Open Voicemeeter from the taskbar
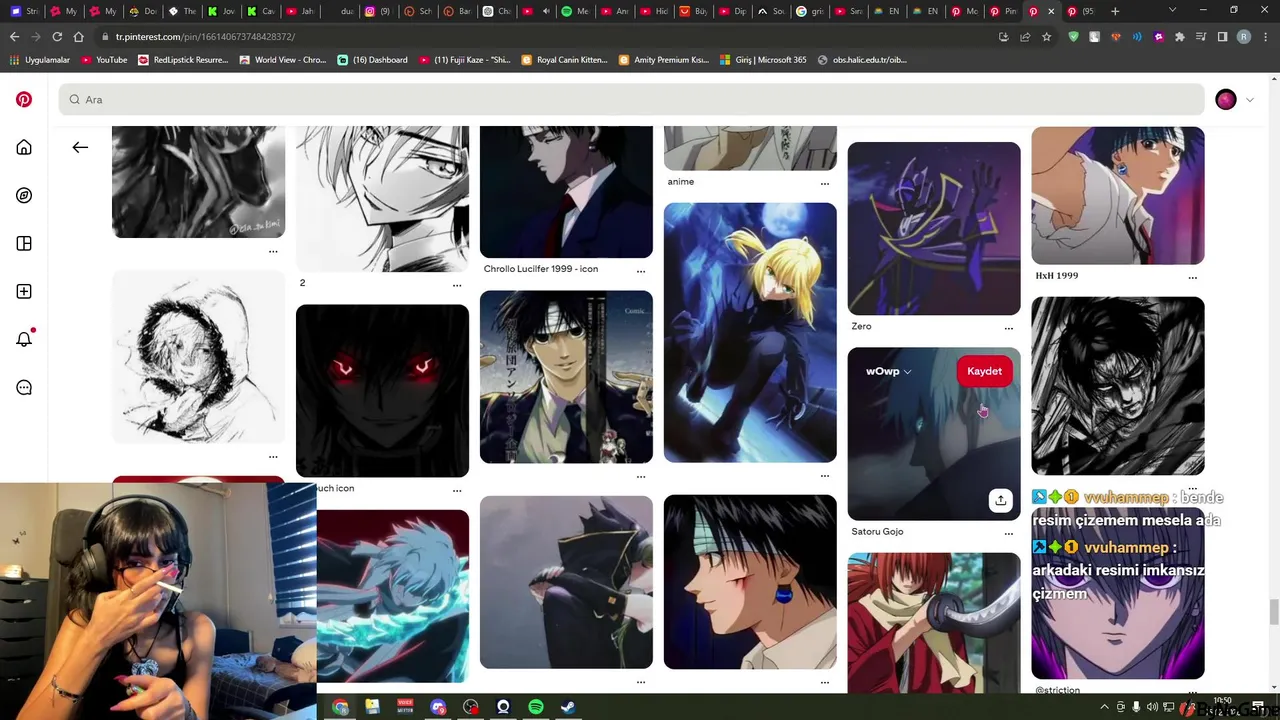Viewport: 1280px width, 720px height. point(405,707)
